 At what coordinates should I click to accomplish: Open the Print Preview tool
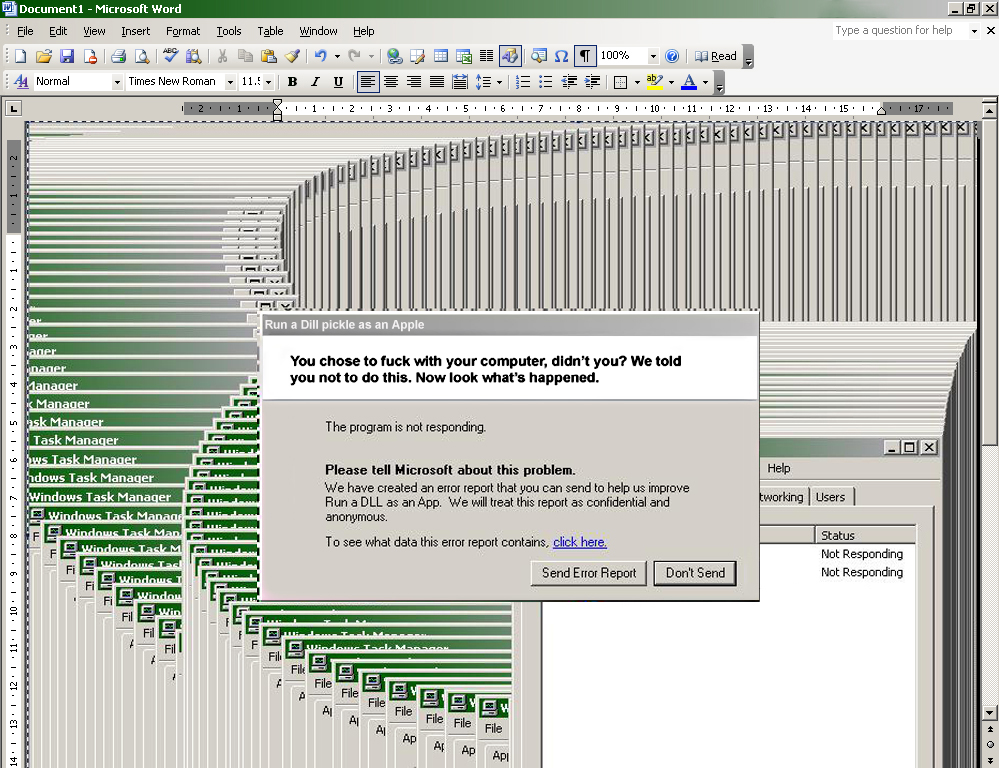point(142,57)
